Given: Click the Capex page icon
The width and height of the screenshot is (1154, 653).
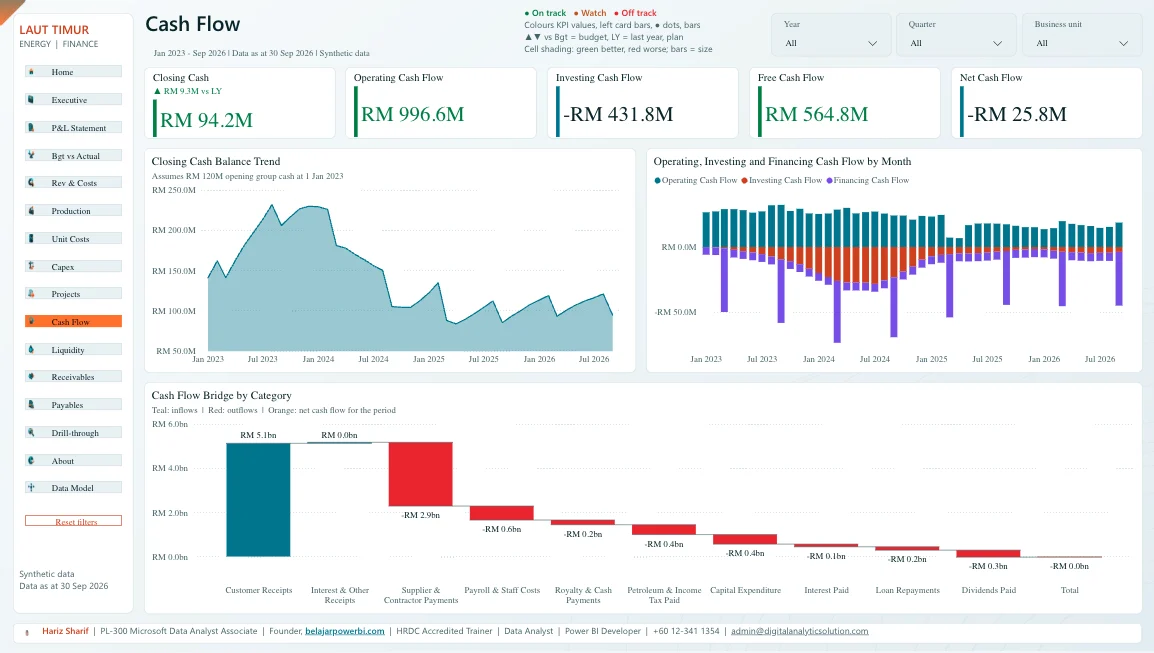Looking at the screenshot, I should pyautogui.click(x=31, y=267).
